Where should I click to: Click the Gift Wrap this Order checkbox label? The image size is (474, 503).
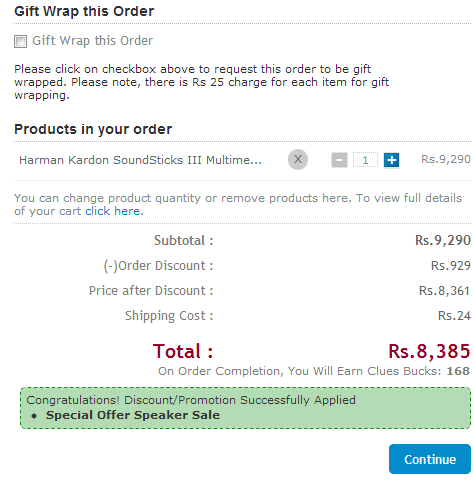tap(93, 41)
